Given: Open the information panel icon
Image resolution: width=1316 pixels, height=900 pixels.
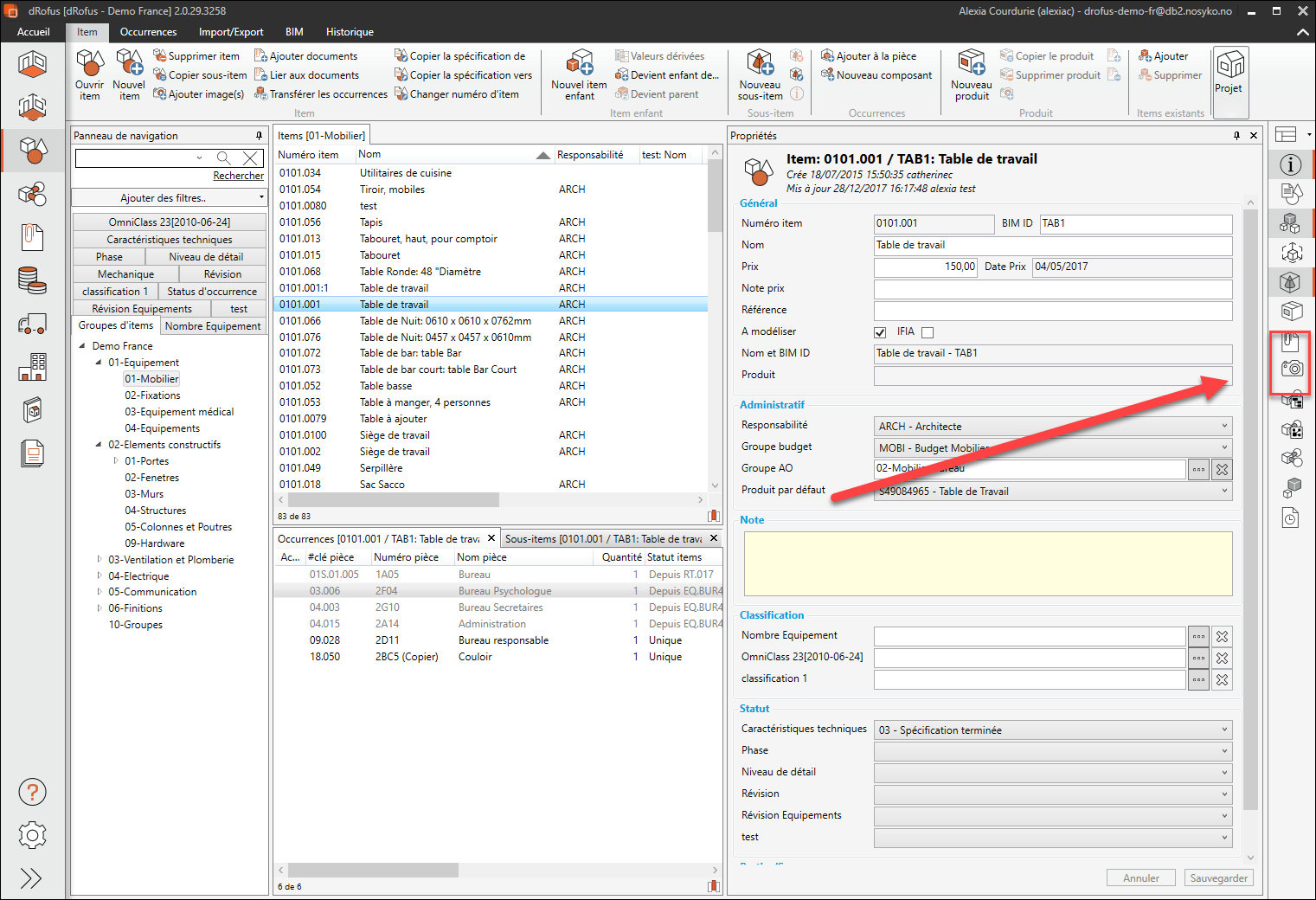Looking at the screenshot, I should (1291, 164).
